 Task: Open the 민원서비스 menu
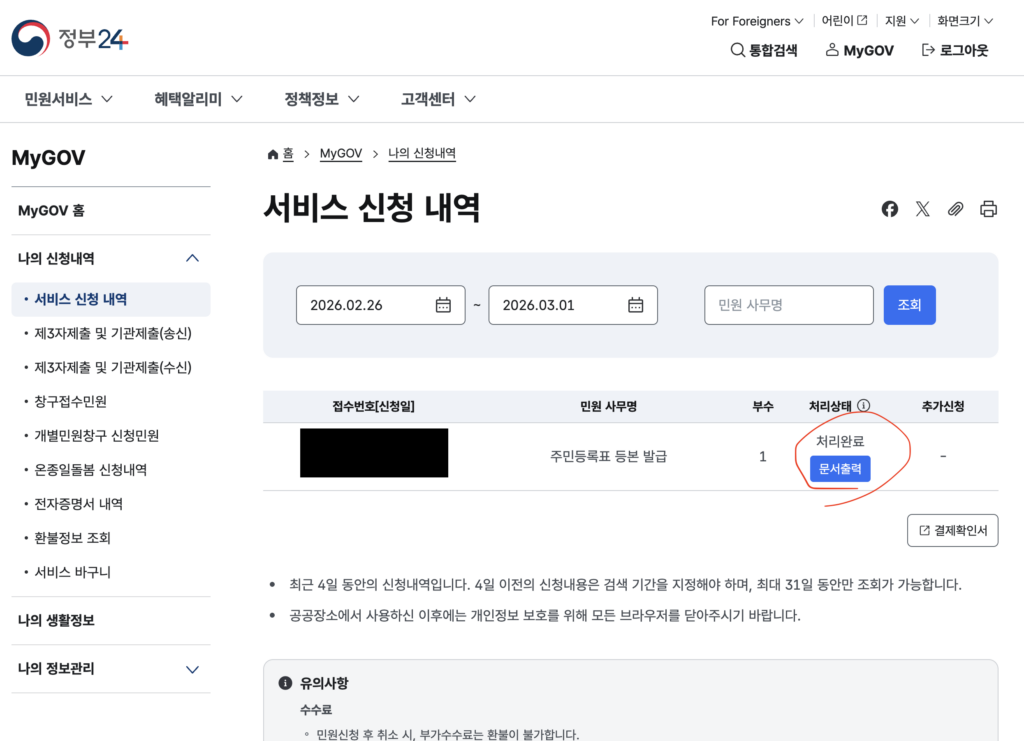[68, 99]
